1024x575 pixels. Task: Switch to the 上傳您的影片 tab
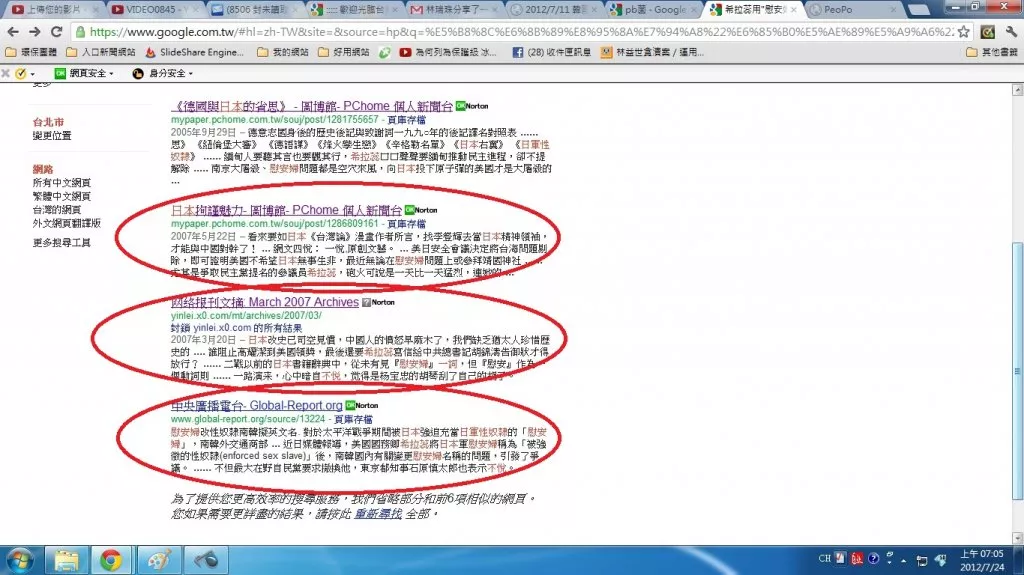[x=55, y=9]
